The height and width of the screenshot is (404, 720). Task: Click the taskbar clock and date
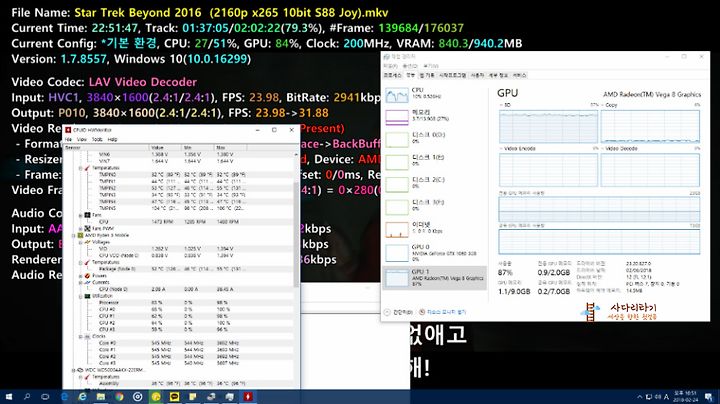[x=685, y=397]
